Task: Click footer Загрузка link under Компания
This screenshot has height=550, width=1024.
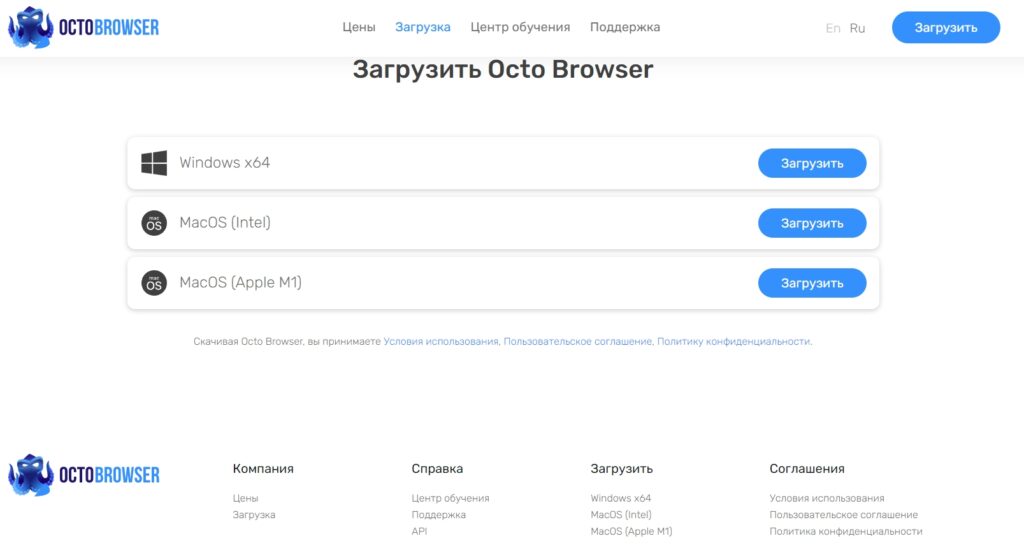Action: (254, 515)
